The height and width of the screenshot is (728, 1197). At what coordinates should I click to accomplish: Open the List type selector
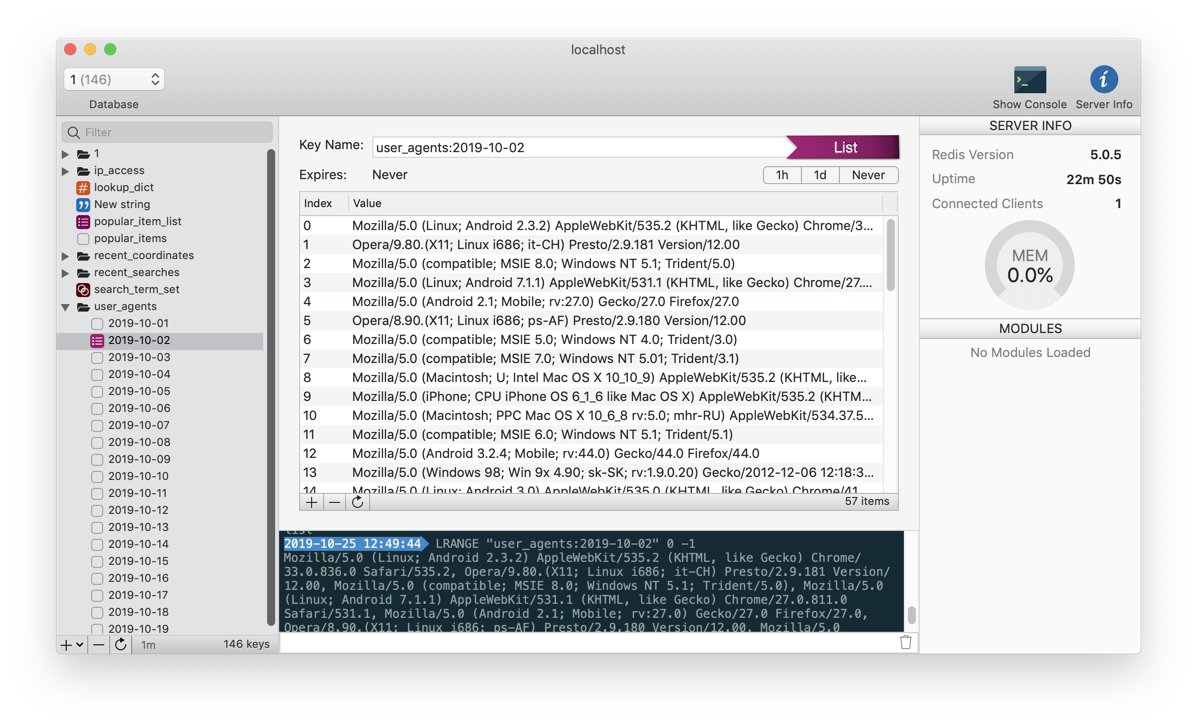tap(843, 147)
